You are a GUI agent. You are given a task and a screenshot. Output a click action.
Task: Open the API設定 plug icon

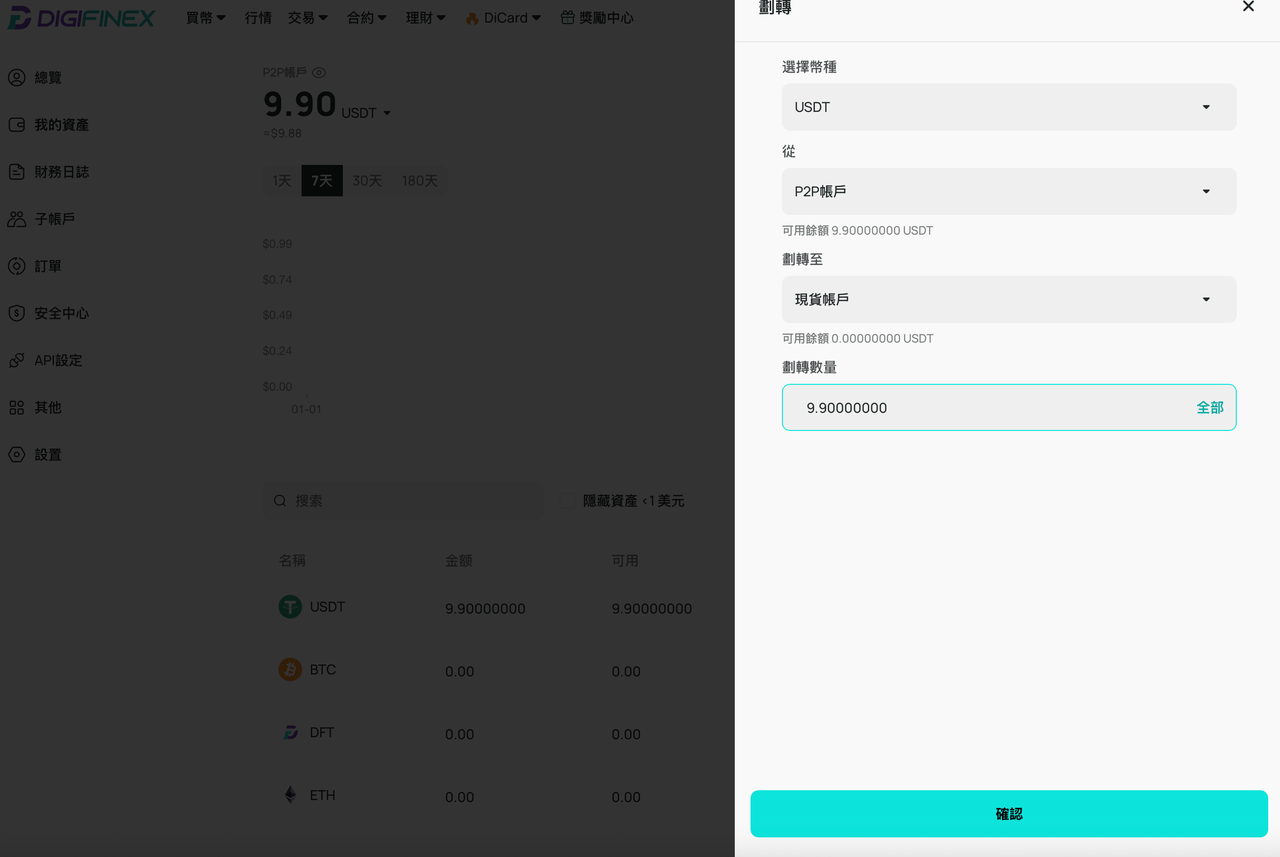coord(16,360)
